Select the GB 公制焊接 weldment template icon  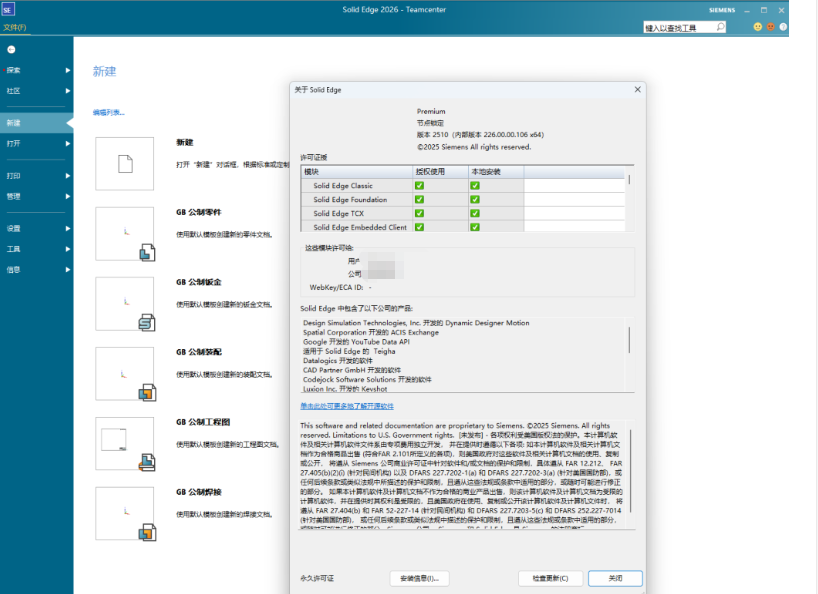pyautogui.click(x=125, y=513)
